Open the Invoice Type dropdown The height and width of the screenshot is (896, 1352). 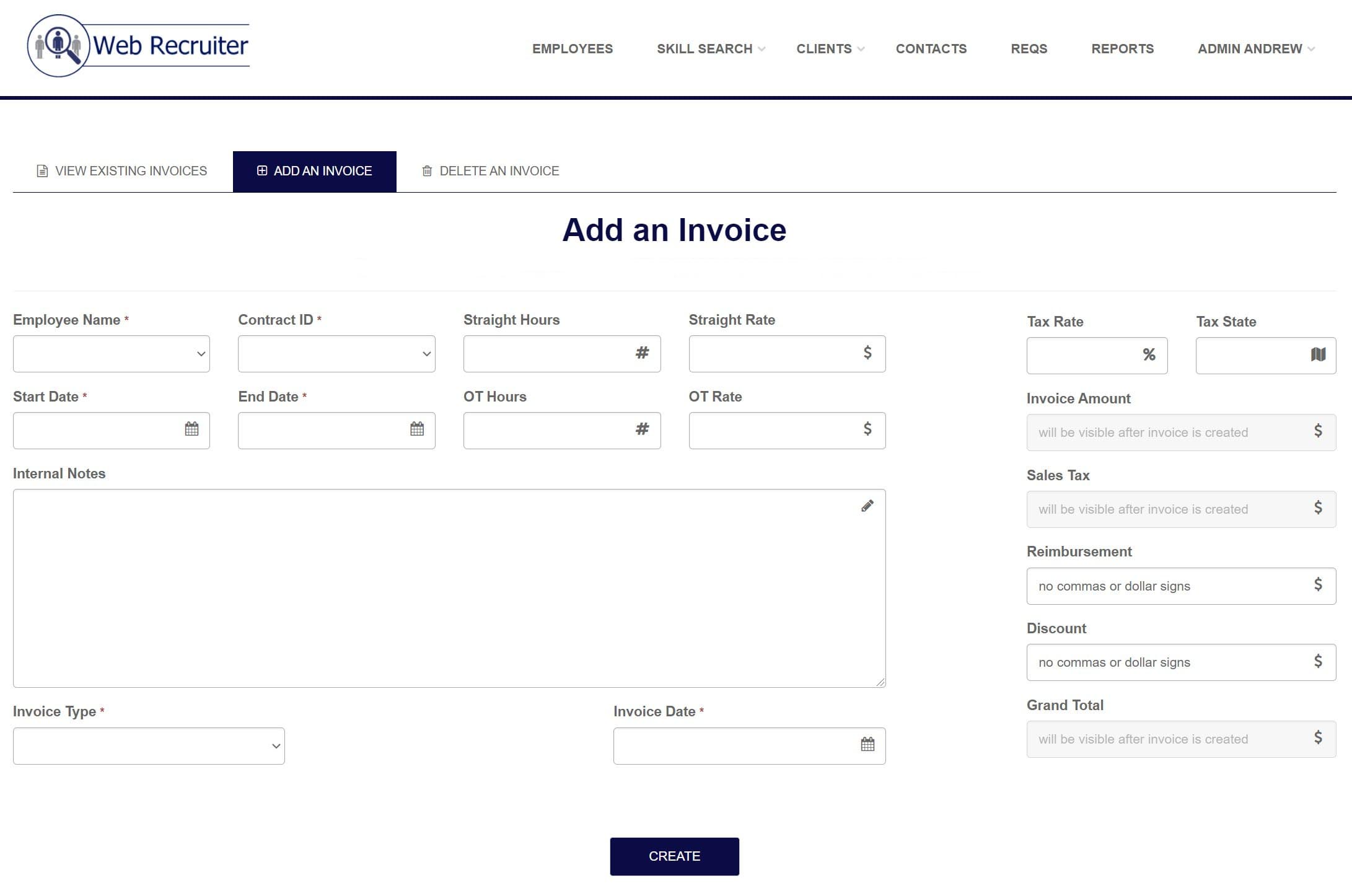(x=149, y=746)
